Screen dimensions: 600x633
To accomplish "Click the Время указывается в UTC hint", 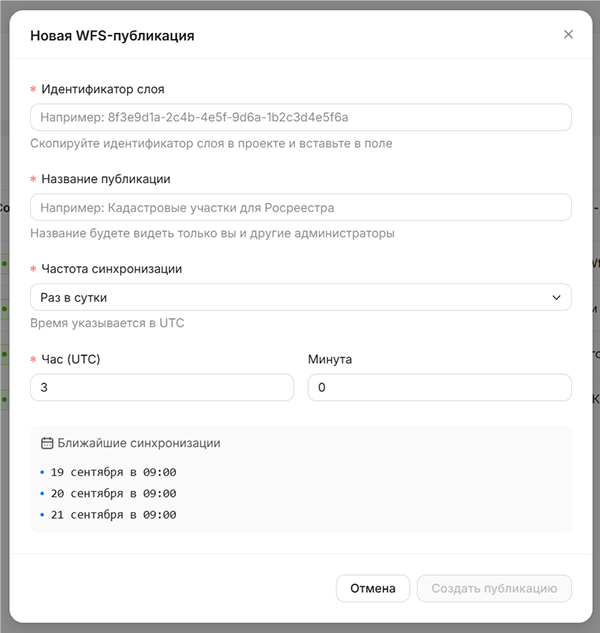I will point(107,323).
